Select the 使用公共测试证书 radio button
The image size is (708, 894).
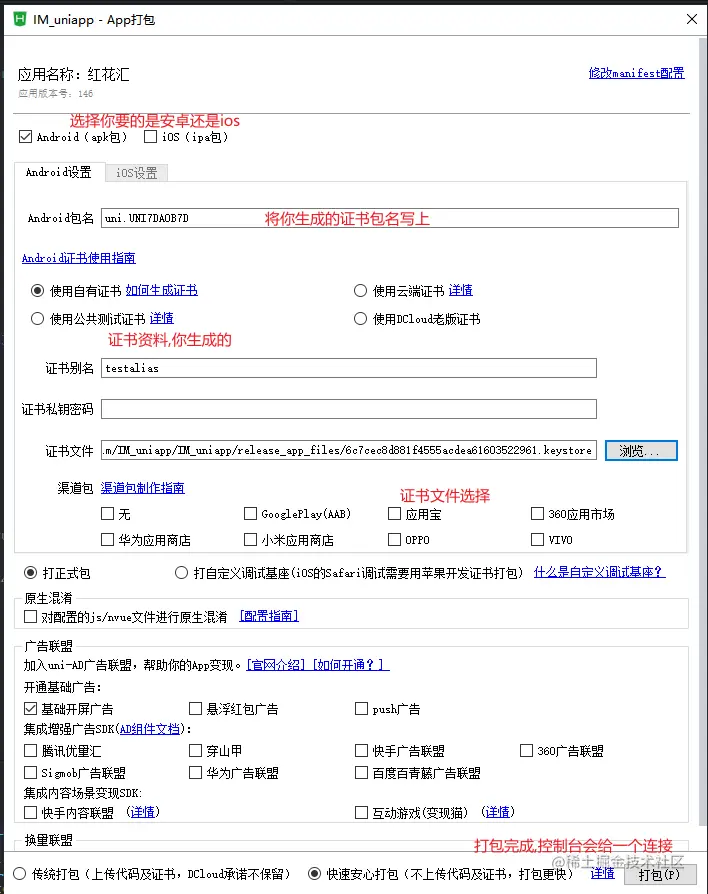(38, 319)
